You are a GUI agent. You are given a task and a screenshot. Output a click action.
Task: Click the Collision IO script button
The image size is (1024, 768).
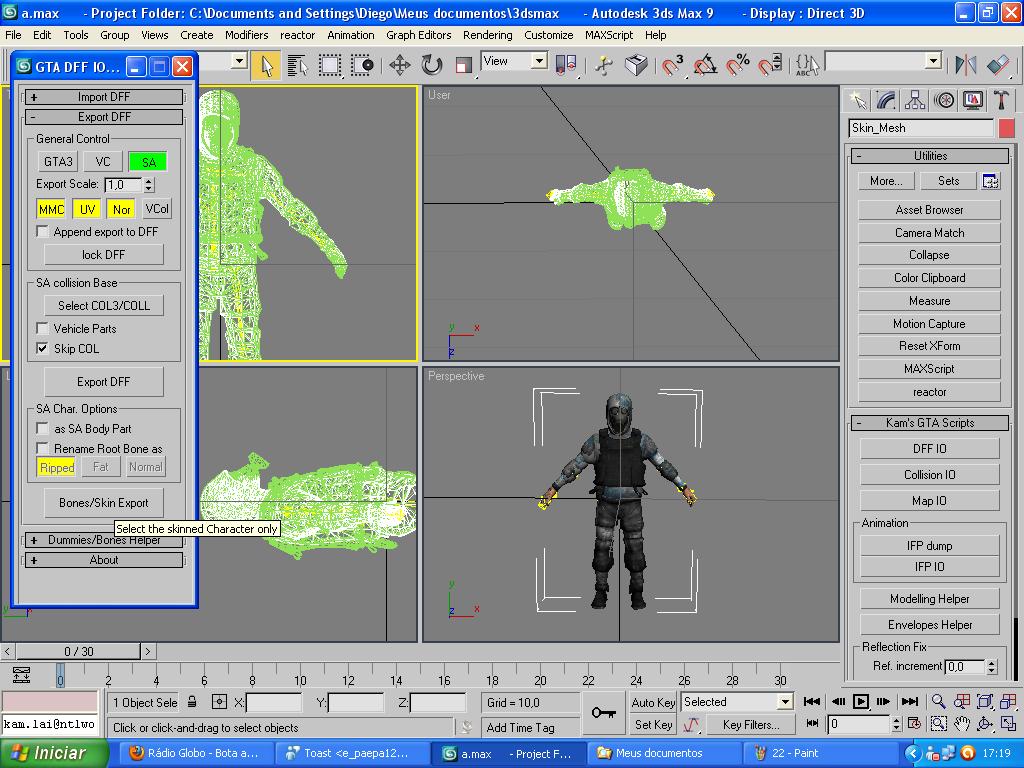[x=929, y=475]
